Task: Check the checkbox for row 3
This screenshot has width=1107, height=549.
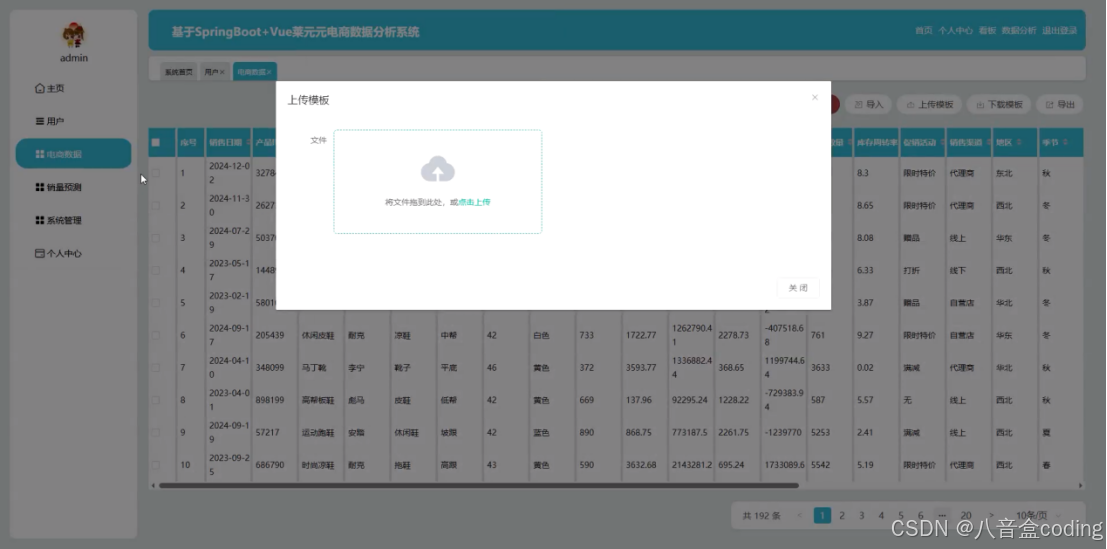Action: [155, 238]
